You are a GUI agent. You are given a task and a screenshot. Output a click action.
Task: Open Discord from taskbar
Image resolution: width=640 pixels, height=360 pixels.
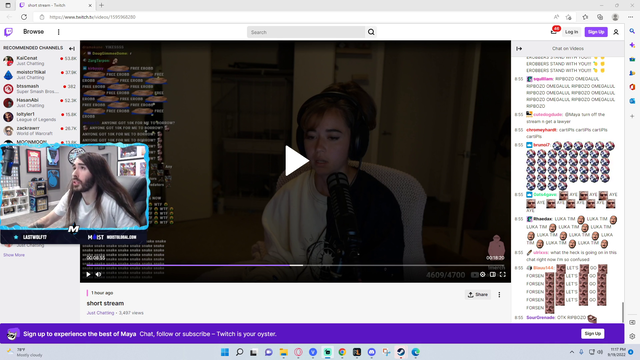point(371,352)
